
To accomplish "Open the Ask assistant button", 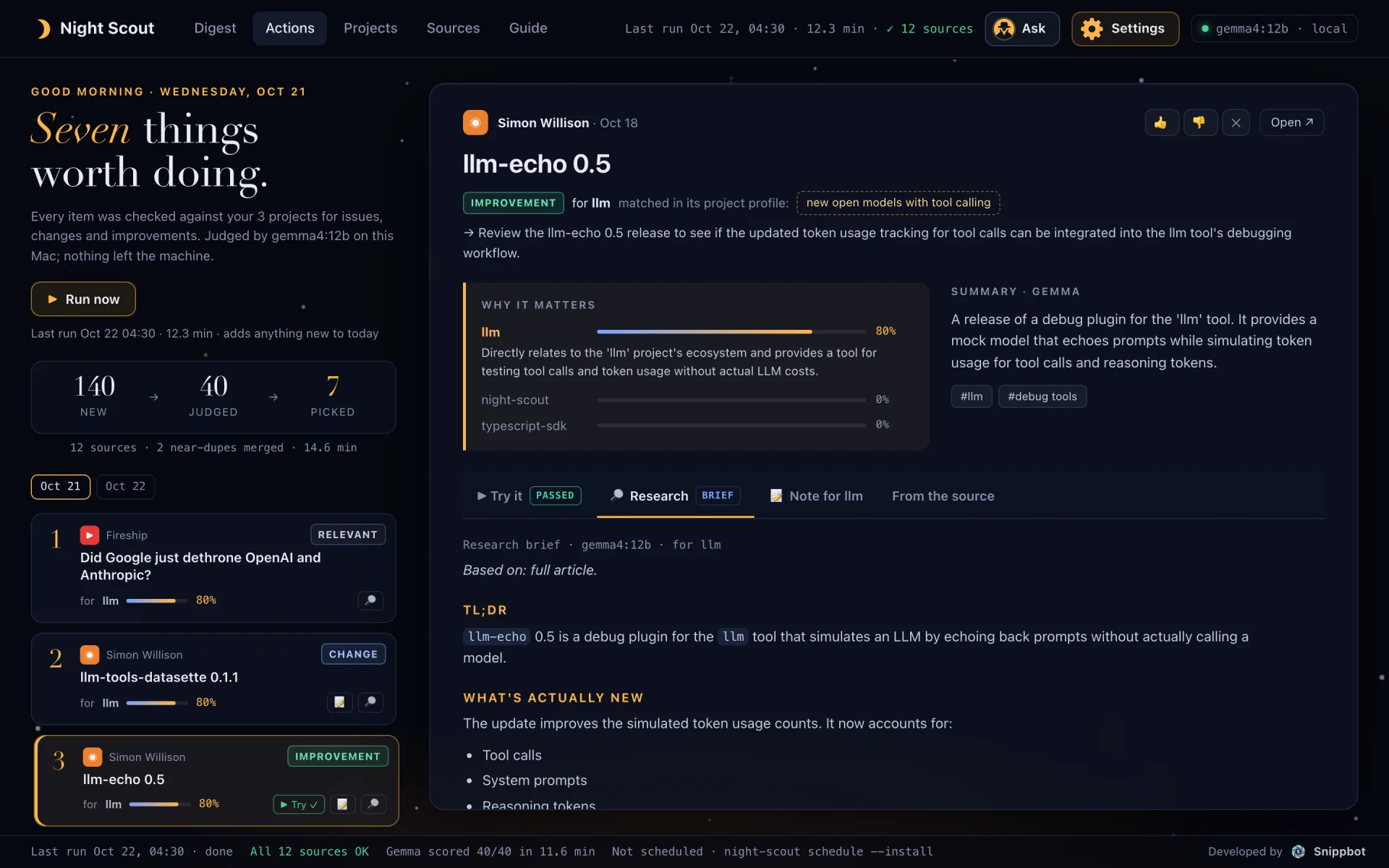I will pyautogui.click(x=1021, y=29).
